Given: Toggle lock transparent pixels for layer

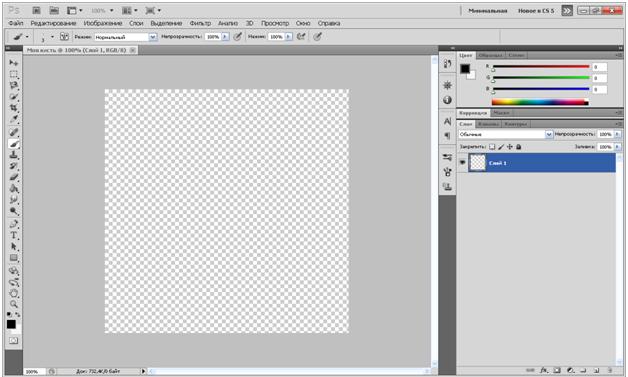Looking at the screenshot, I should tap(492, 147).
